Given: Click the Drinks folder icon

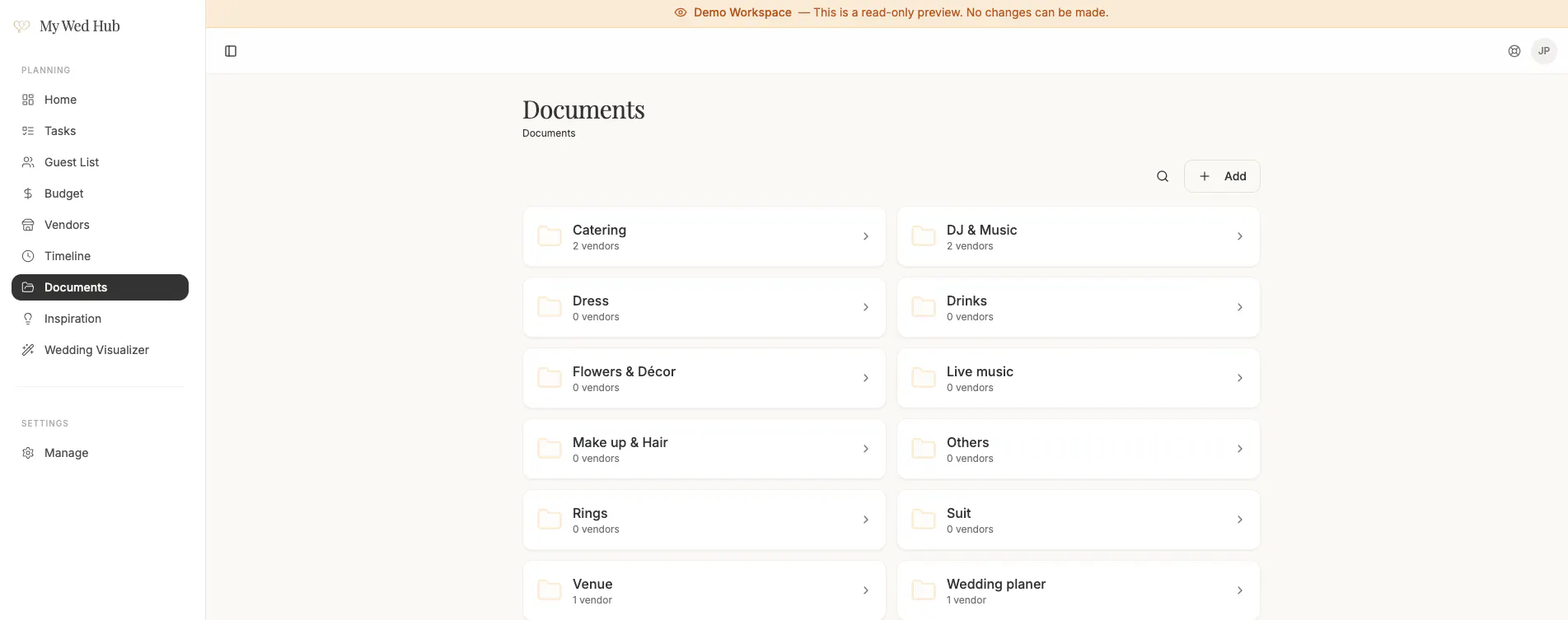Looking at the screenshot, I should pos(924,307).
